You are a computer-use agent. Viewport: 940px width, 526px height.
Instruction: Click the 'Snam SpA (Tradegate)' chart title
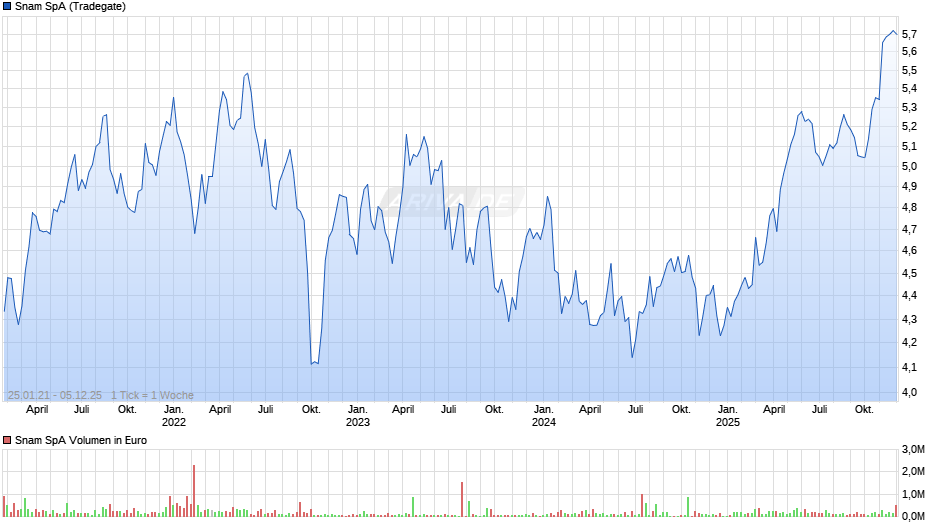[x=70, y=7]
